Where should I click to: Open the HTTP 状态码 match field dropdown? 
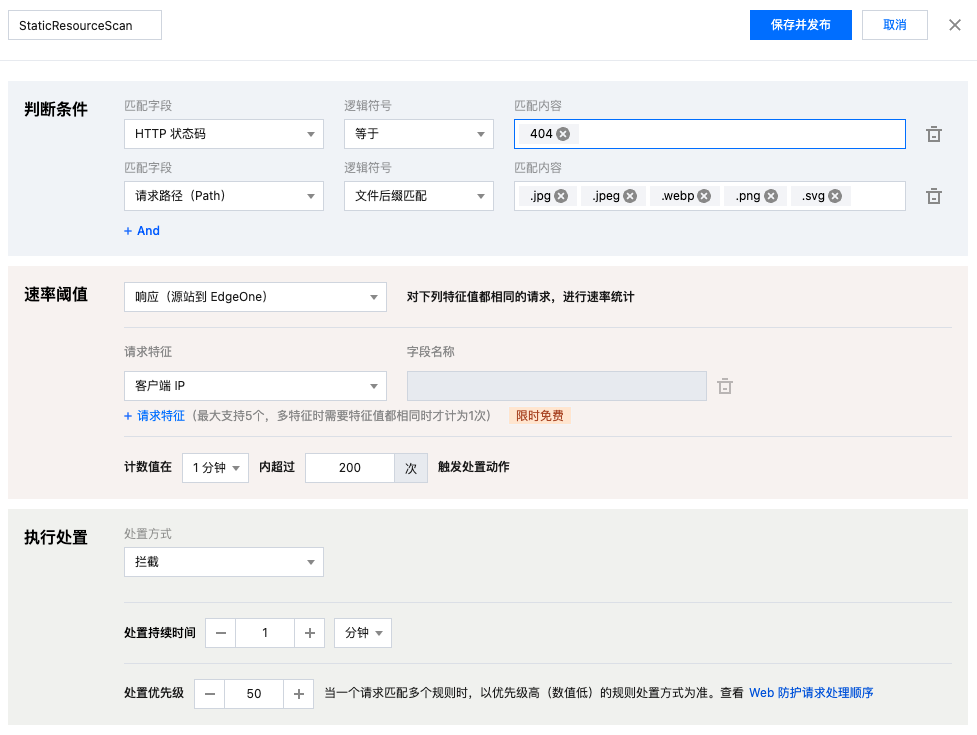(223, 134)
